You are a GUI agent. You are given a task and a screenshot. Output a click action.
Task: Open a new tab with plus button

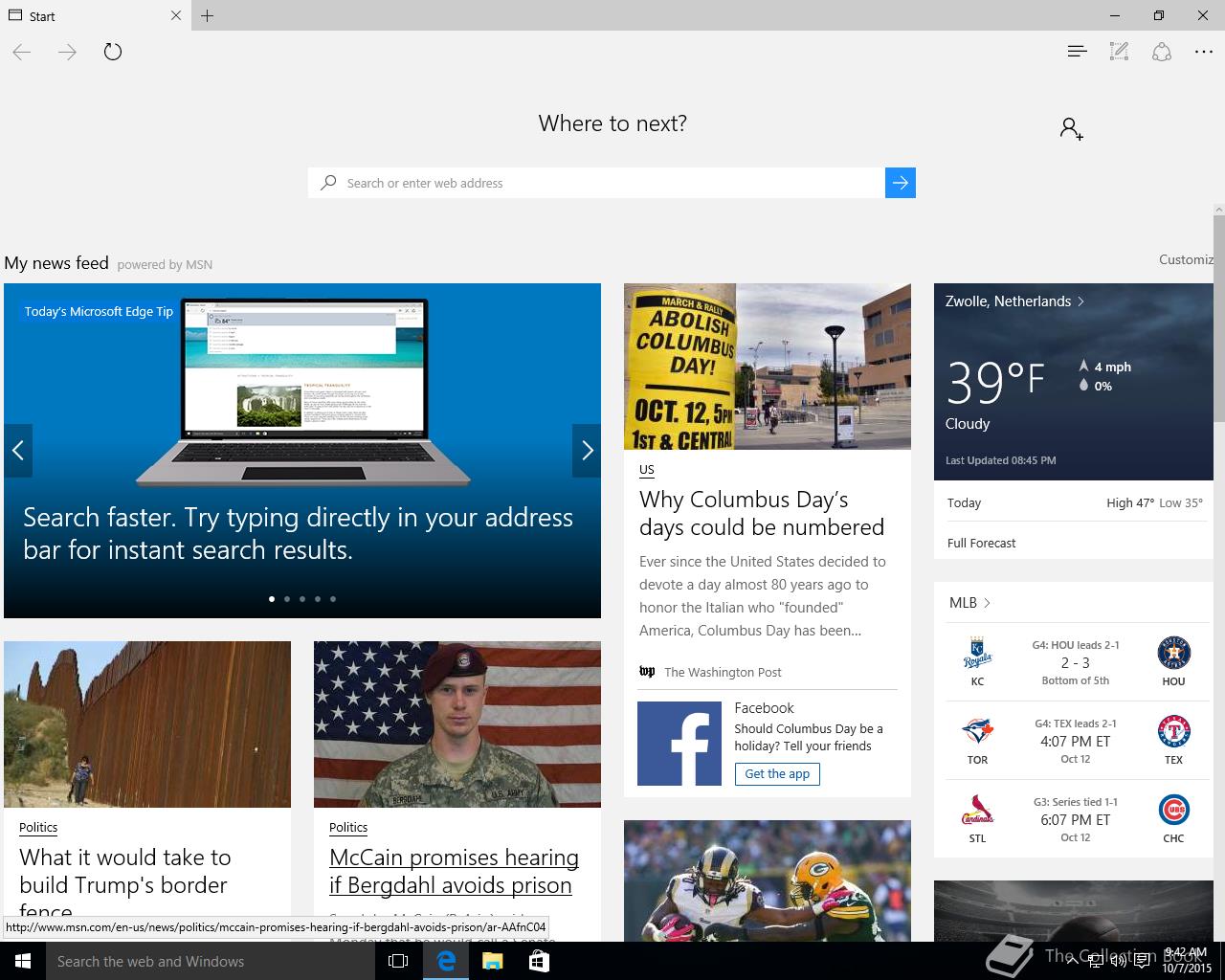tap(208, 15)
